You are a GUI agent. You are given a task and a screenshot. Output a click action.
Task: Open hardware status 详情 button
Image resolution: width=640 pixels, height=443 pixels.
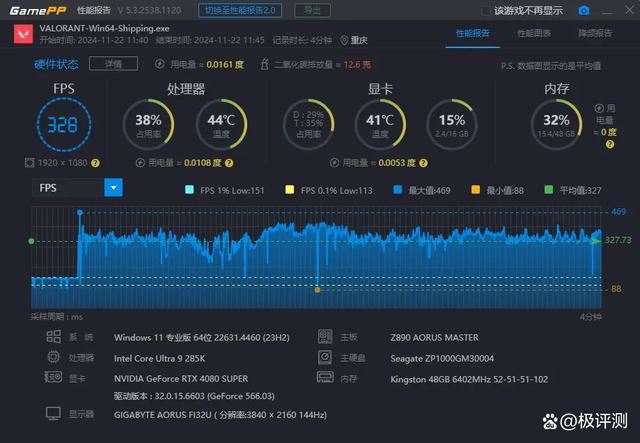pos(113,64)
